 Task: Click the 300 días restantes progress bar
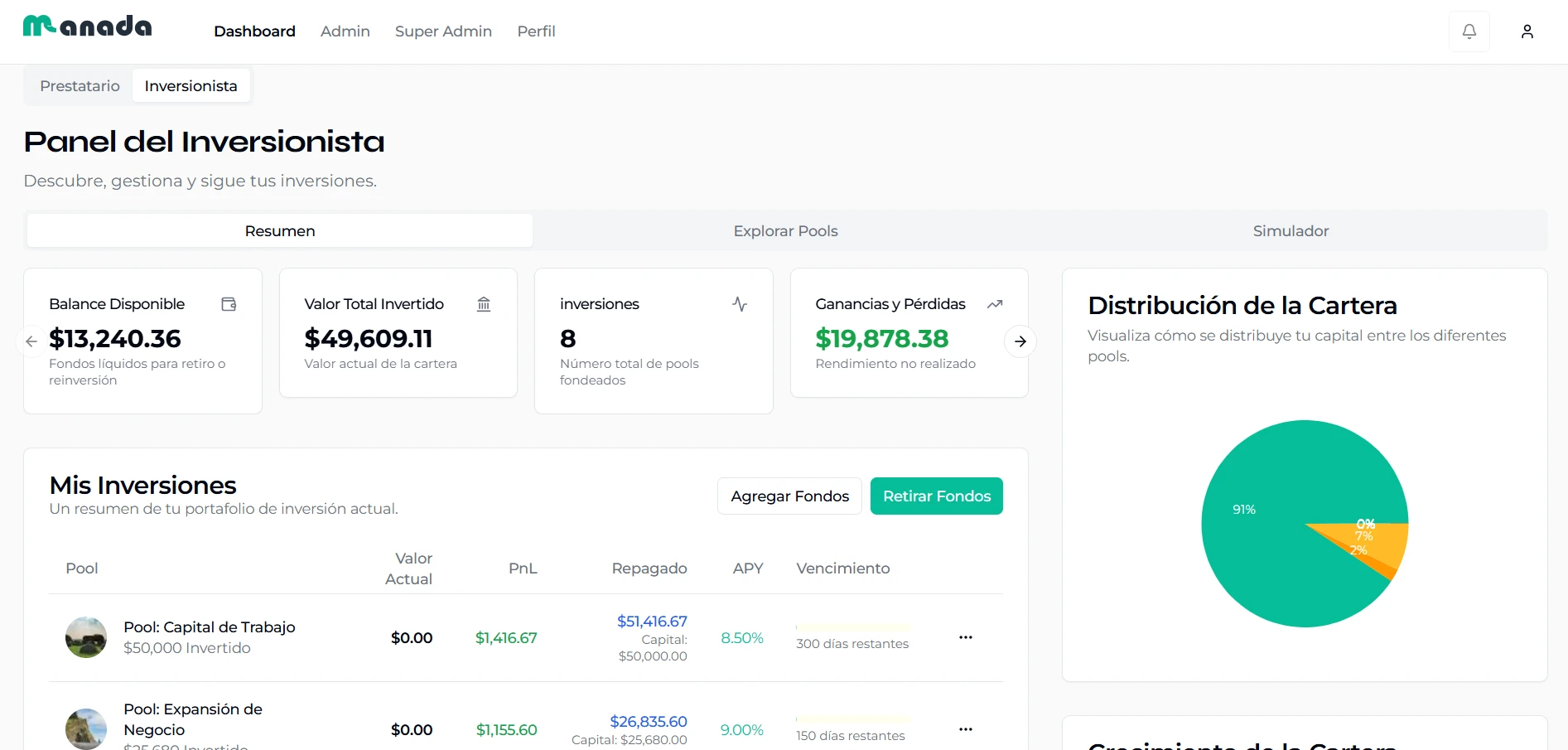point(853,627)
